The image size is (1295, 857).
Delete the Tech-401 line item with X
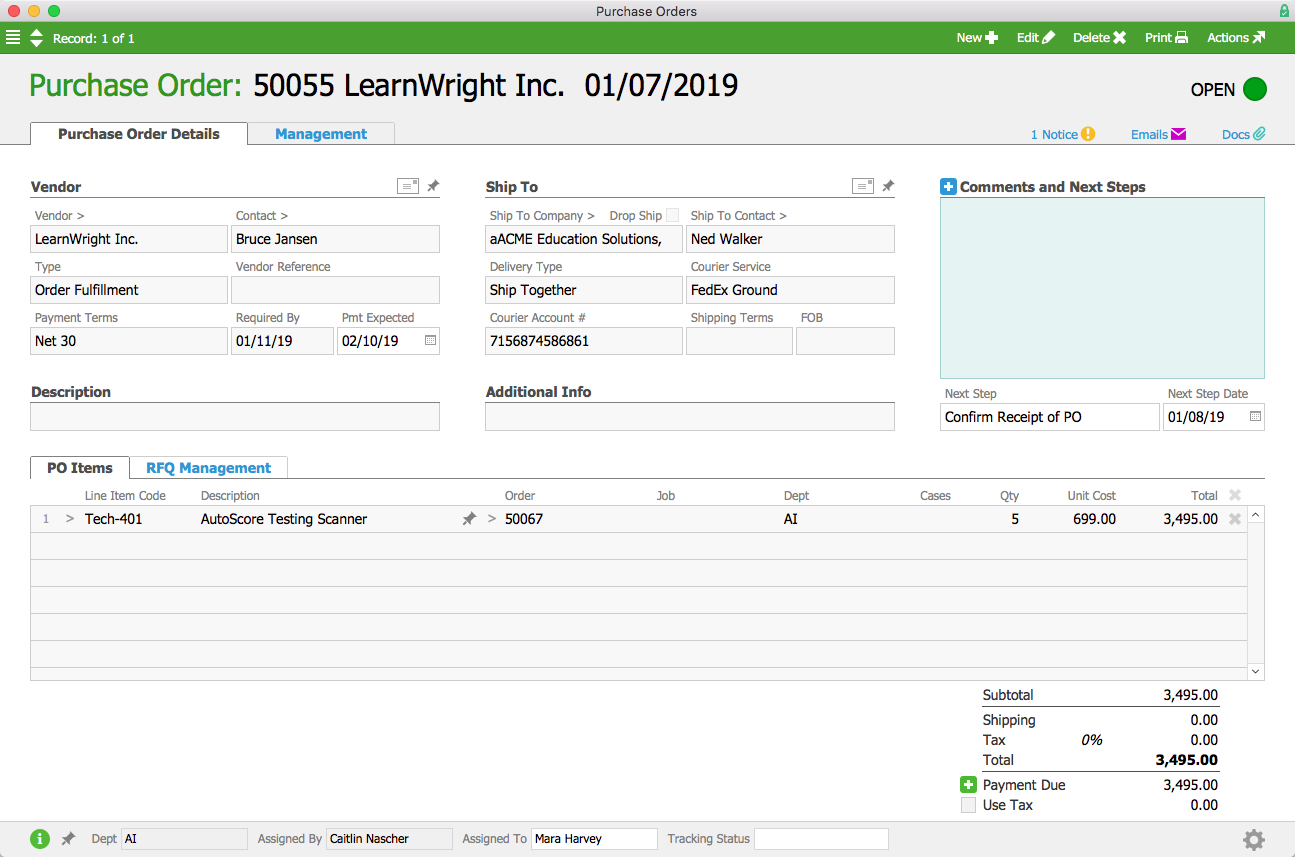coord(1234,519)
